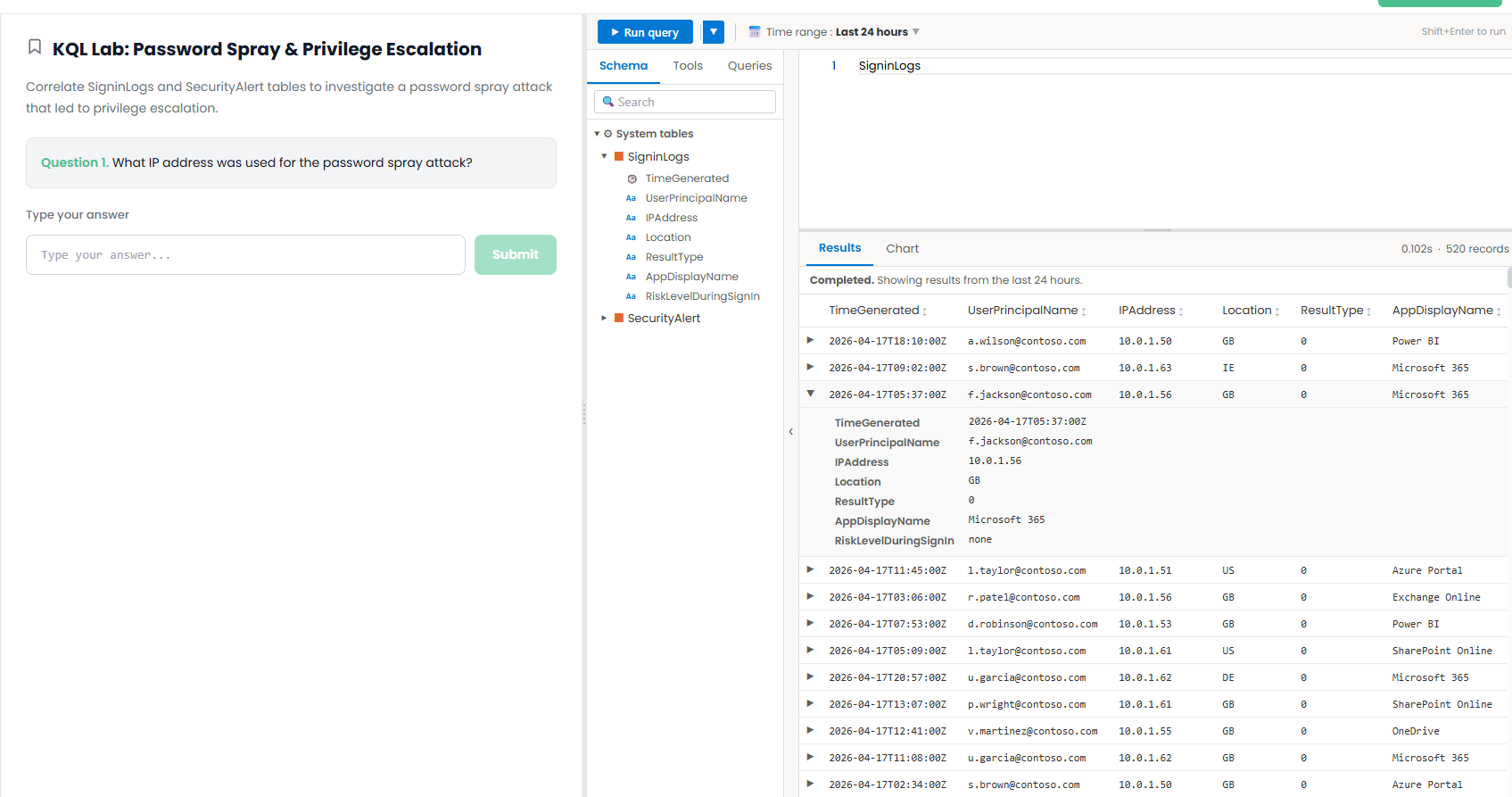
Task: Click the calendar icon next to Time range
Action: (755, 32)
